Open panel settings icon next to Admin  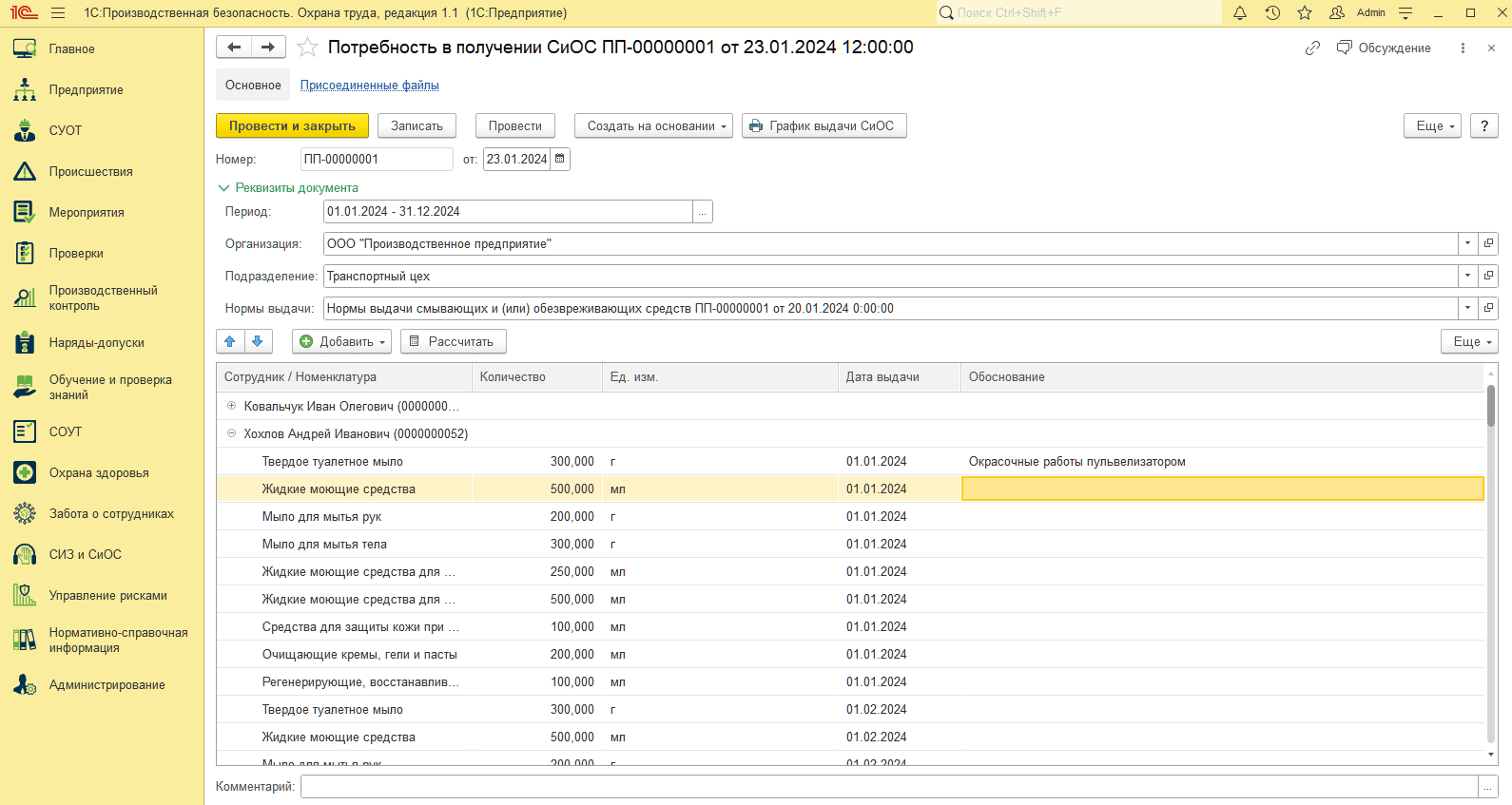click(1405, 13)
